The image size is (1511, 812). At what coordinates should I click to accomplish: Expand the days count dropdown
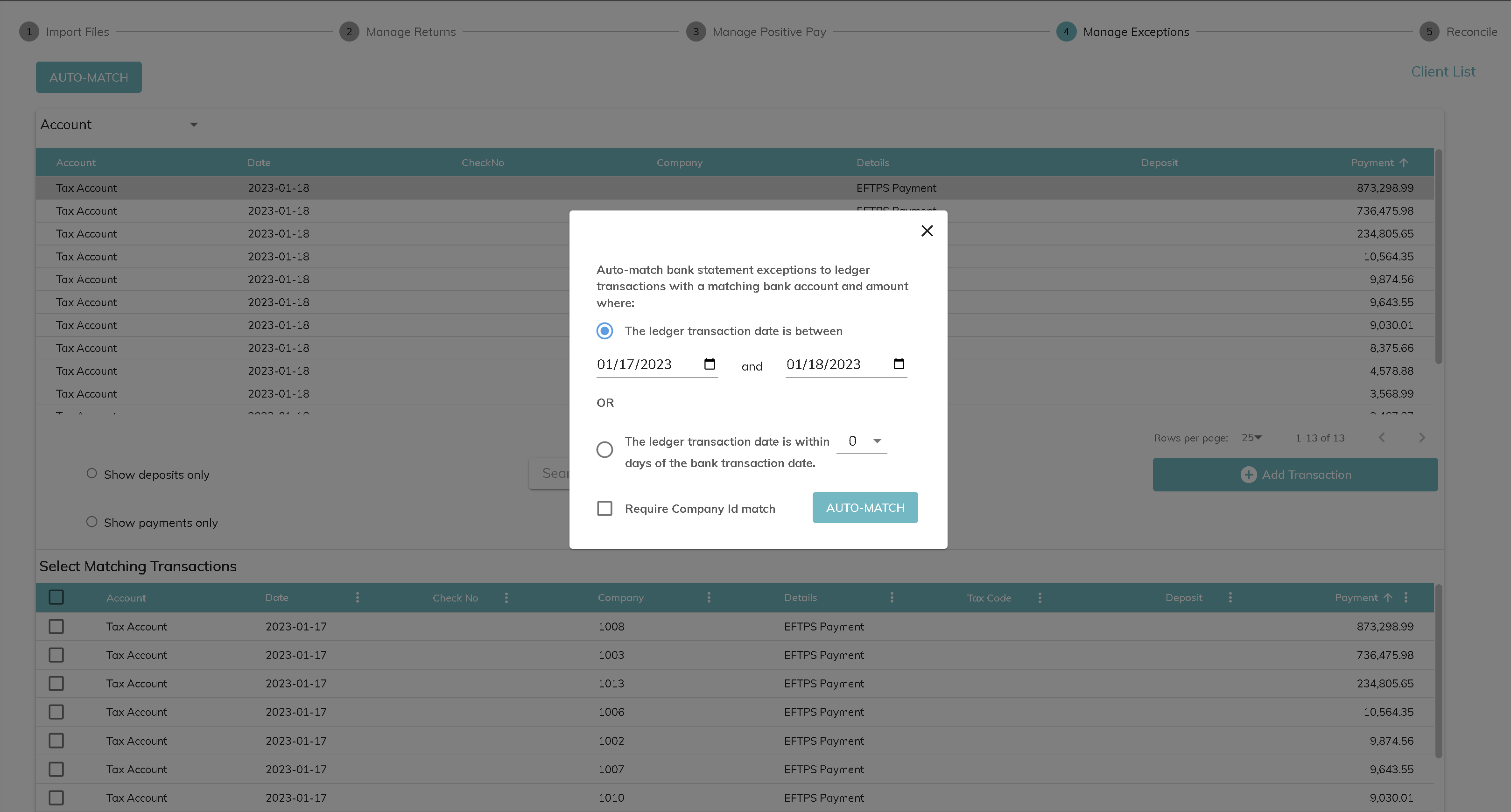pos(876,441)
